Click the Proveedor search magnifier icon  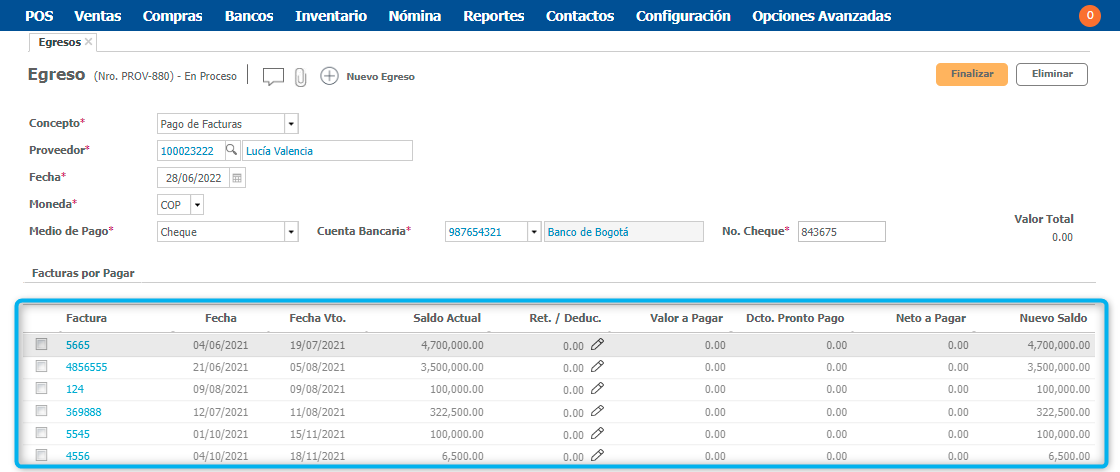click(x=231, y=150)
